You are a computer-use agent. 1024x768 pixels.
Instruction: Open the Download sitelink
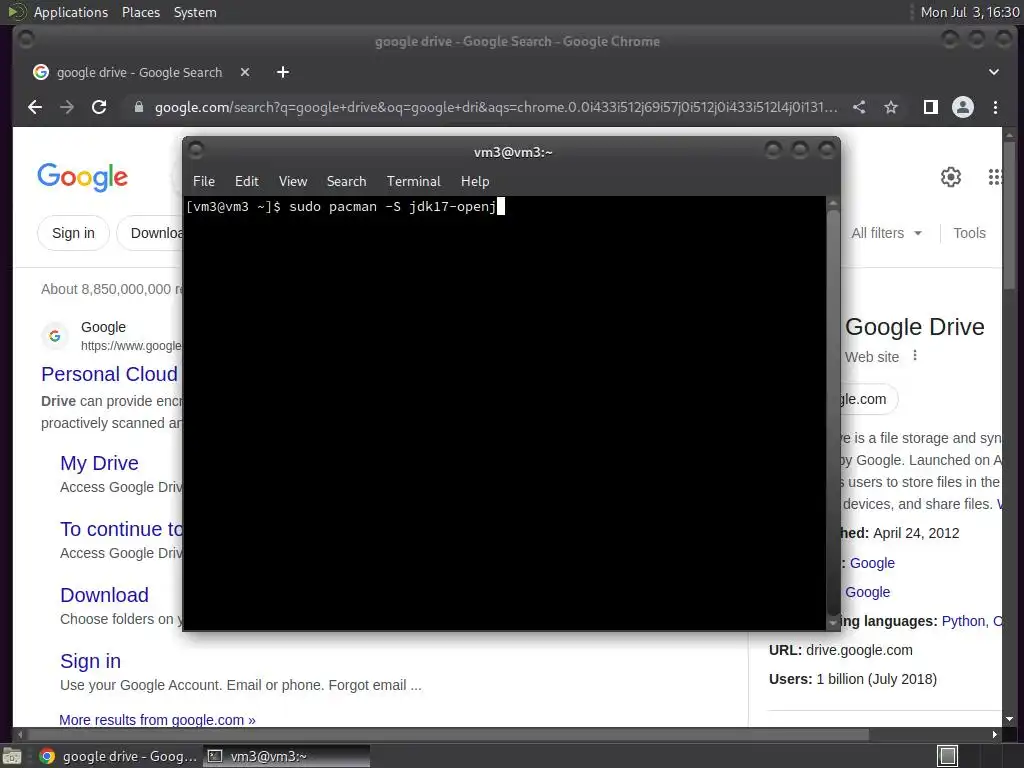coord(104,595)
